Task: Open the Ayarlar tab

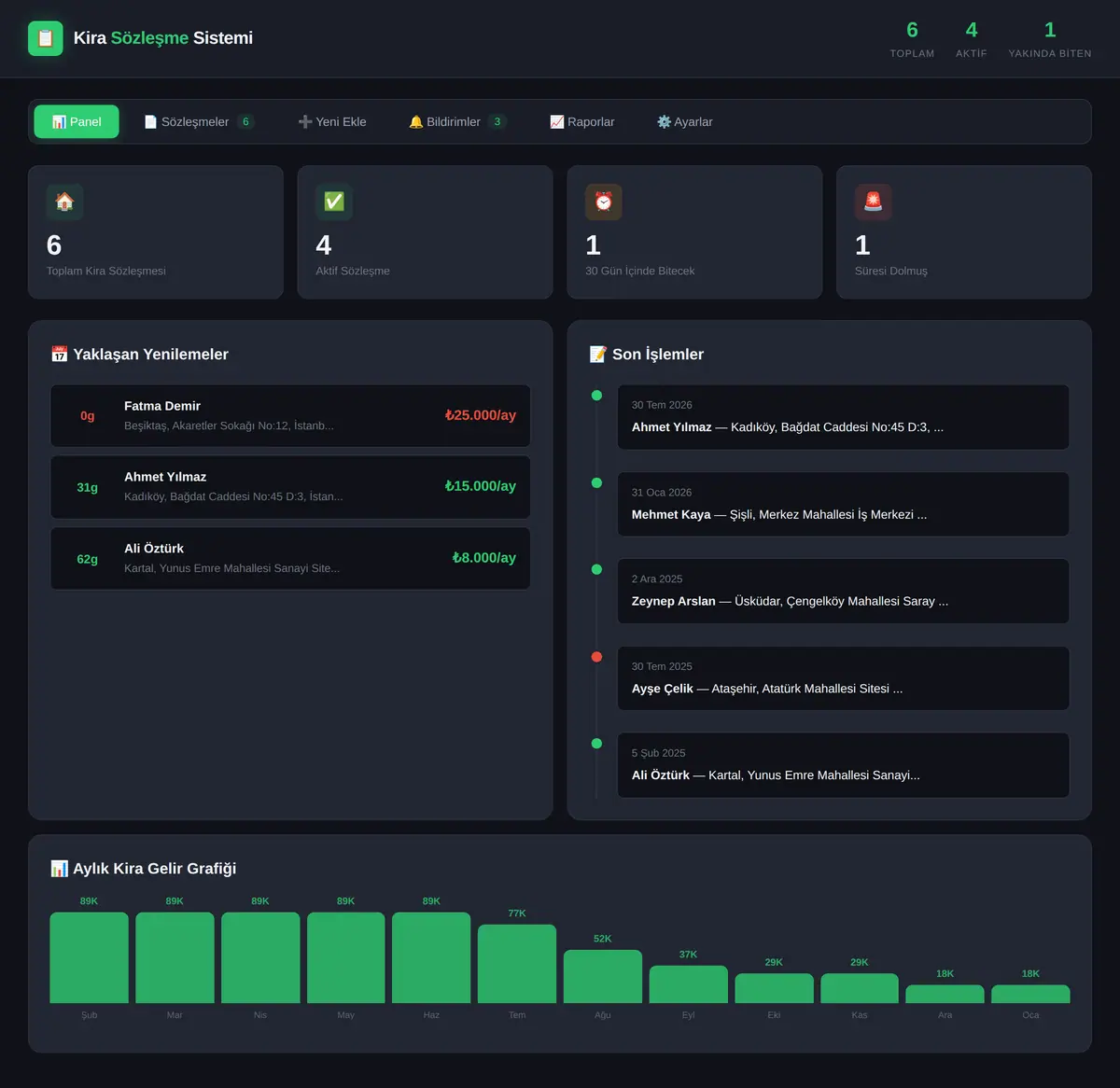Action: (685, 122)
